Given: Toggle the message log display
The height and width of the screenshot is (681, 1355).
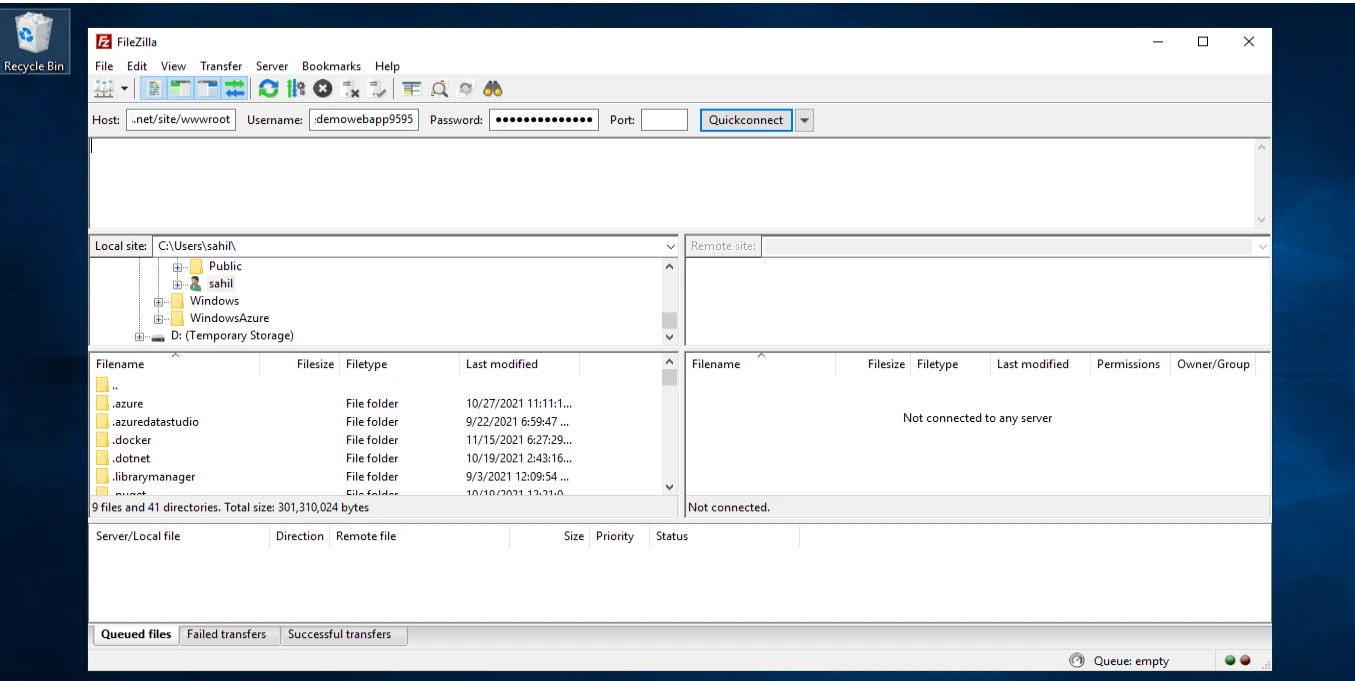Looking at the screenshot, I should coord(152,88).
